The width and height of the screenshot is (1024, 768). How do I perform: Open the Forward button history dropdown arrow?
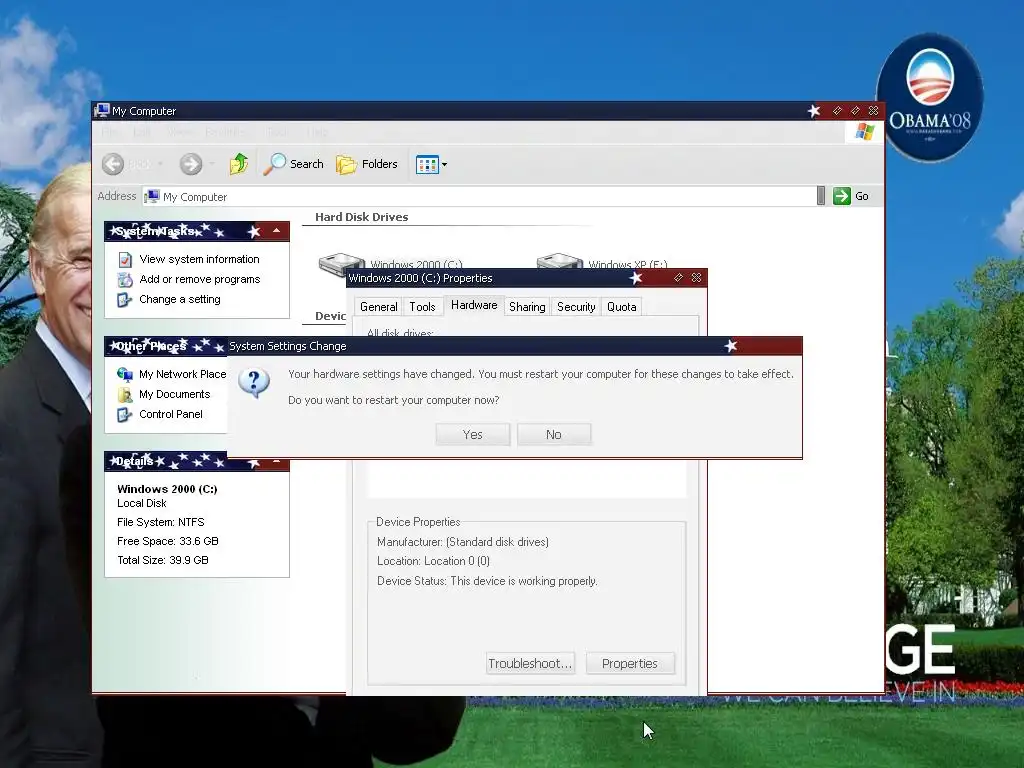coord(212,164)
